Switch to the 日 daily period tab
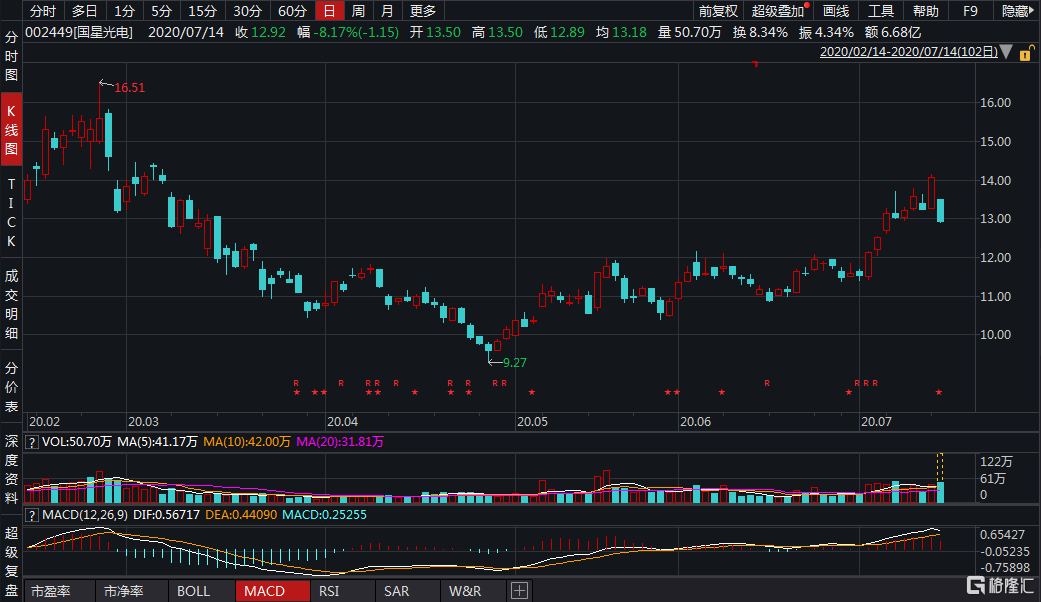This screenshot has height=602, width=1041. pos(329,11)
